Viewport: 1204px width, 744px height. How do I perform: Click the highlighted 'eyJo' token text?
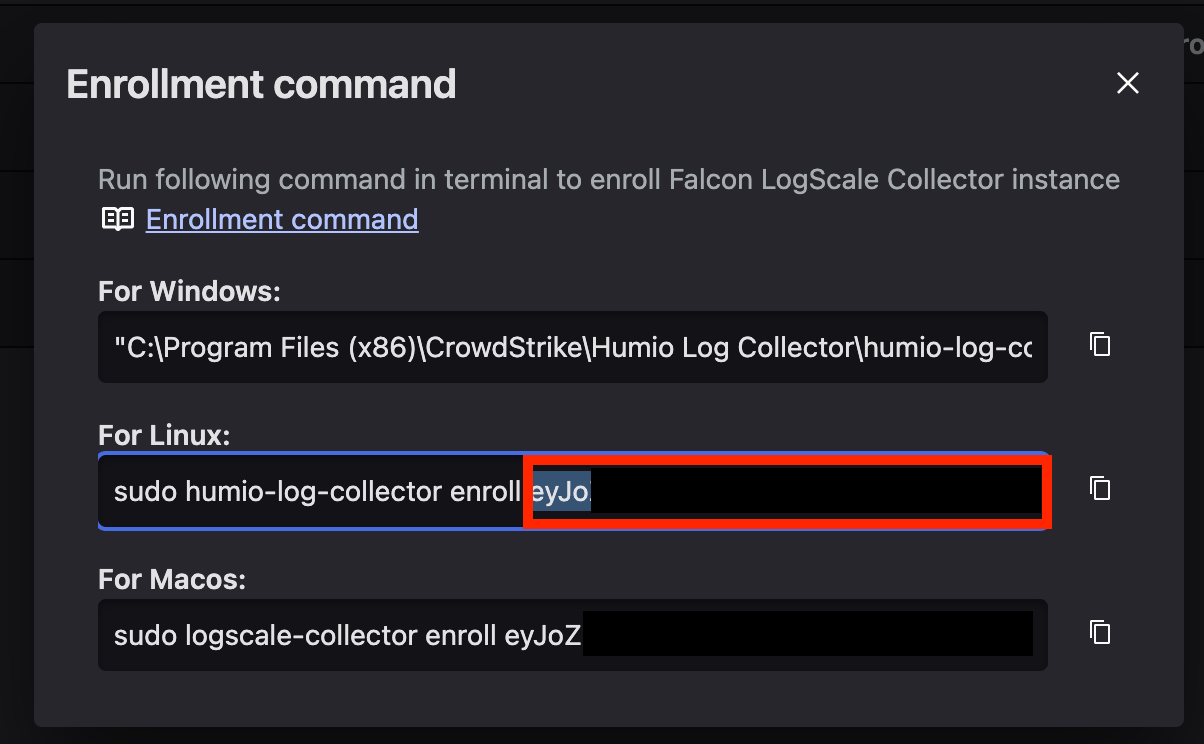561,491
